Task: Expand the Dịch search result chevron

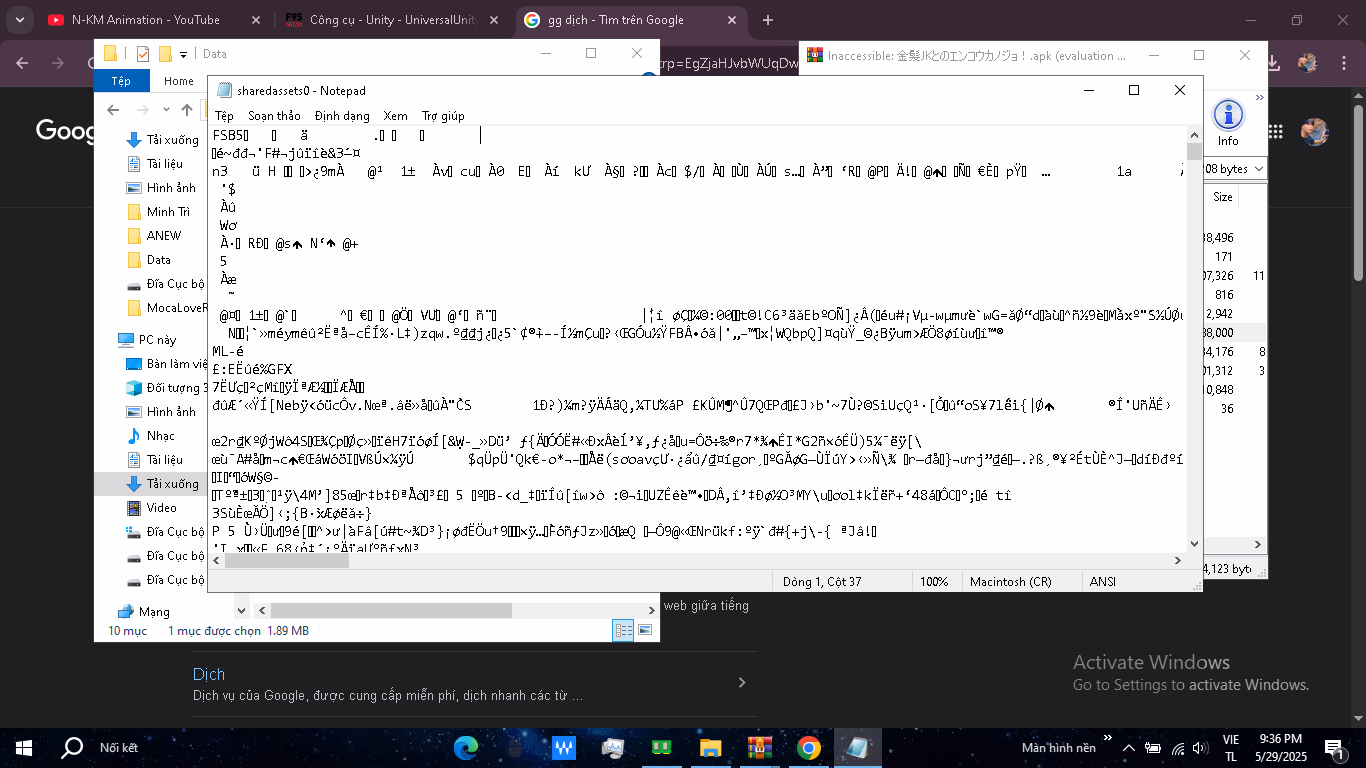Action: coord(741,683)
